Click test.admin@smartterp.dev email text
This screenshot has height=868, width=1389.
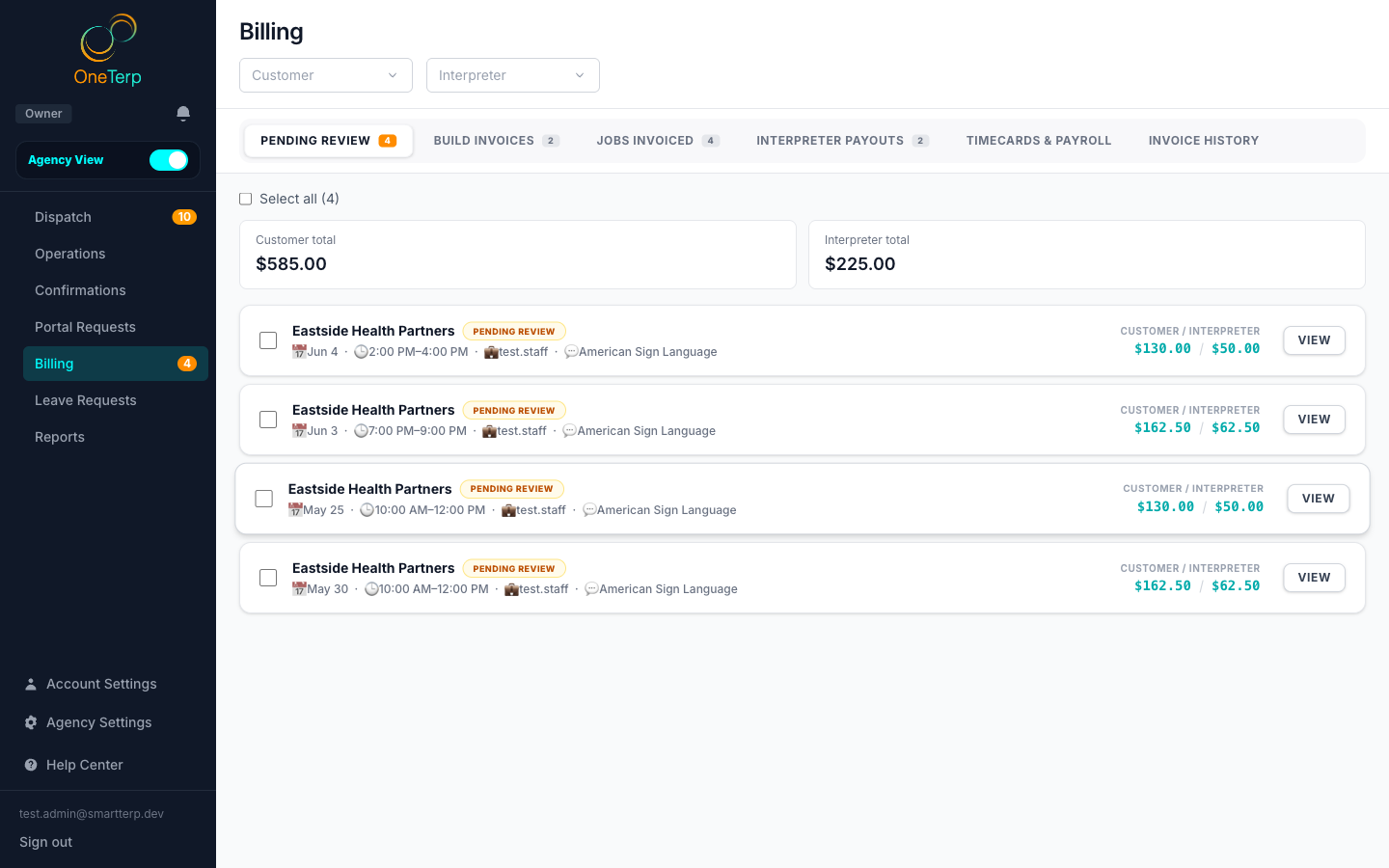(x=92, y=814)
